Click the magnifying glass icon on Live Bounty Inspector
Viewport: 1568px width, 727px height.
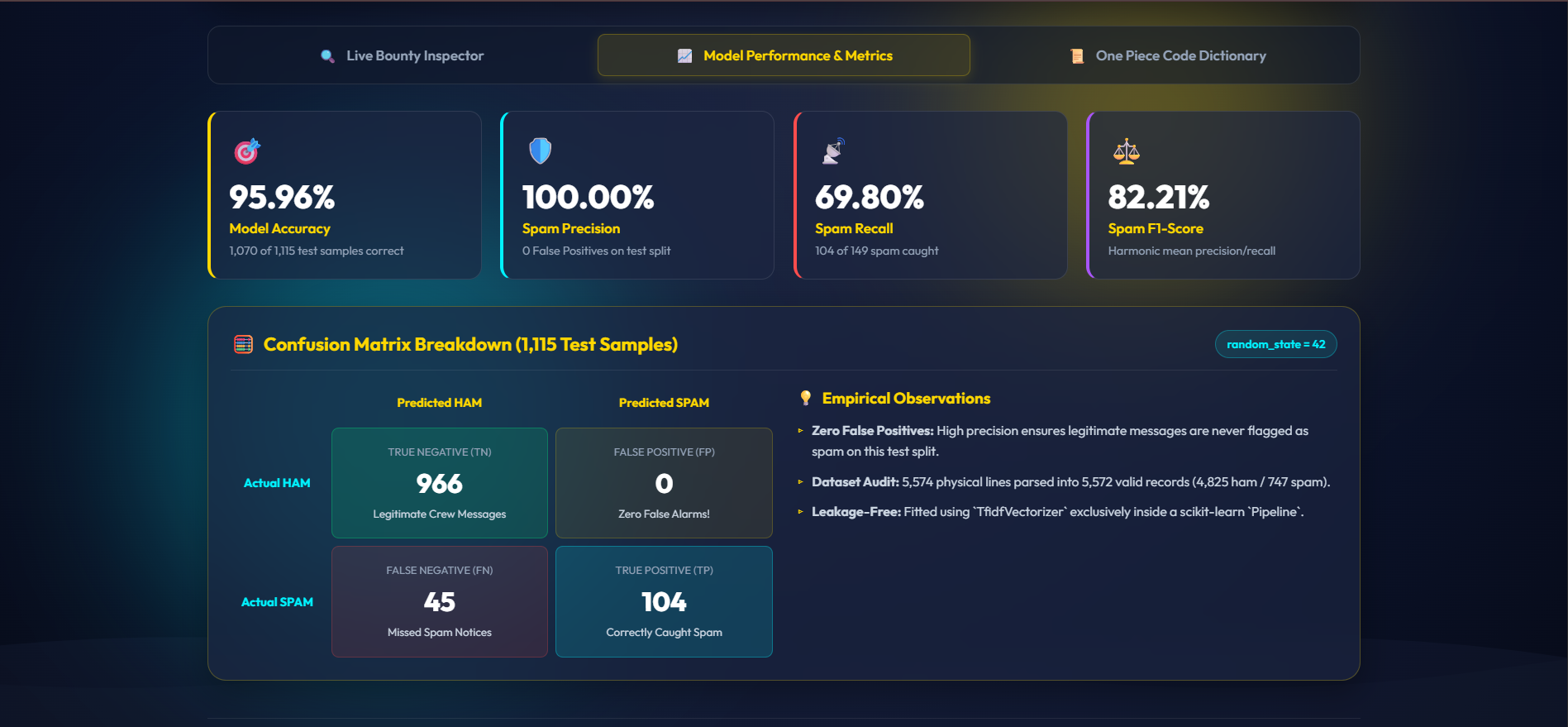click(x=328, y=56)
